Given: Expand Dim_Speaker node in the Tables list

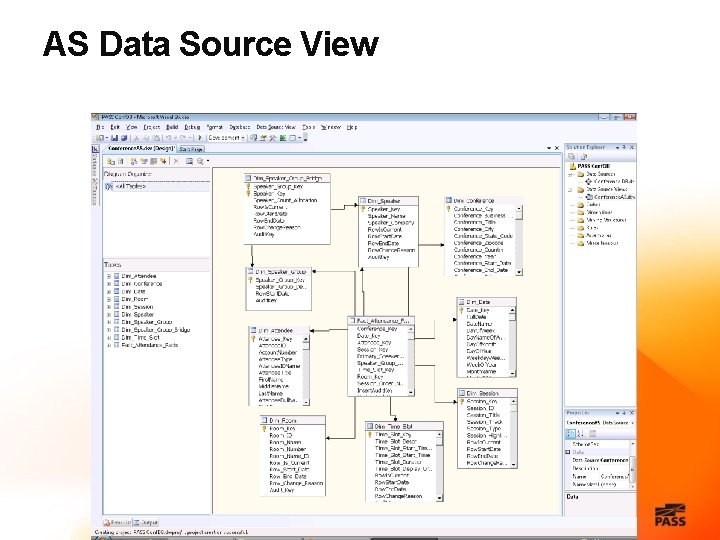Looking at the screenshot, I should click(x=109, y=315).
